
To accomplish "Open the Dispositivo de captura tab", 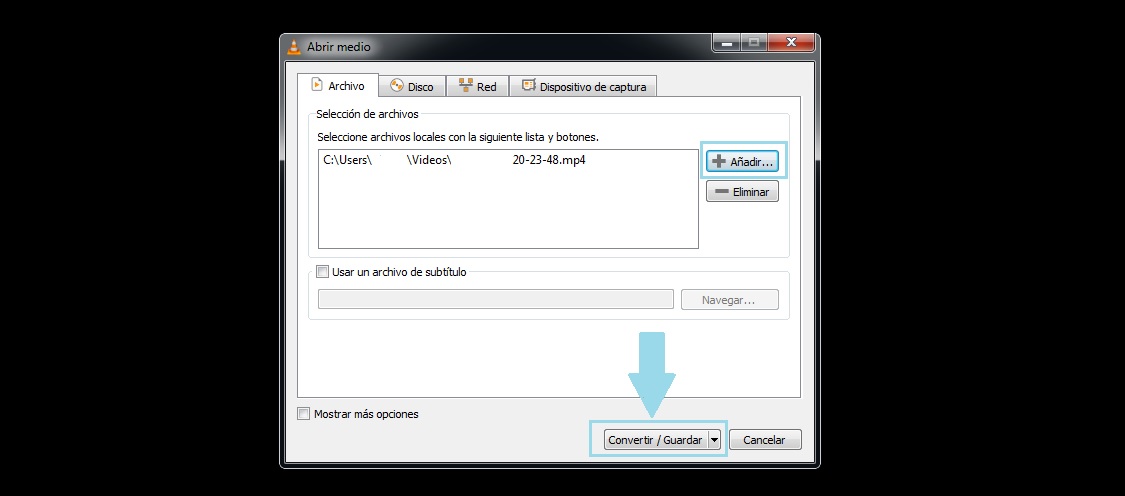I will point(583,86).
